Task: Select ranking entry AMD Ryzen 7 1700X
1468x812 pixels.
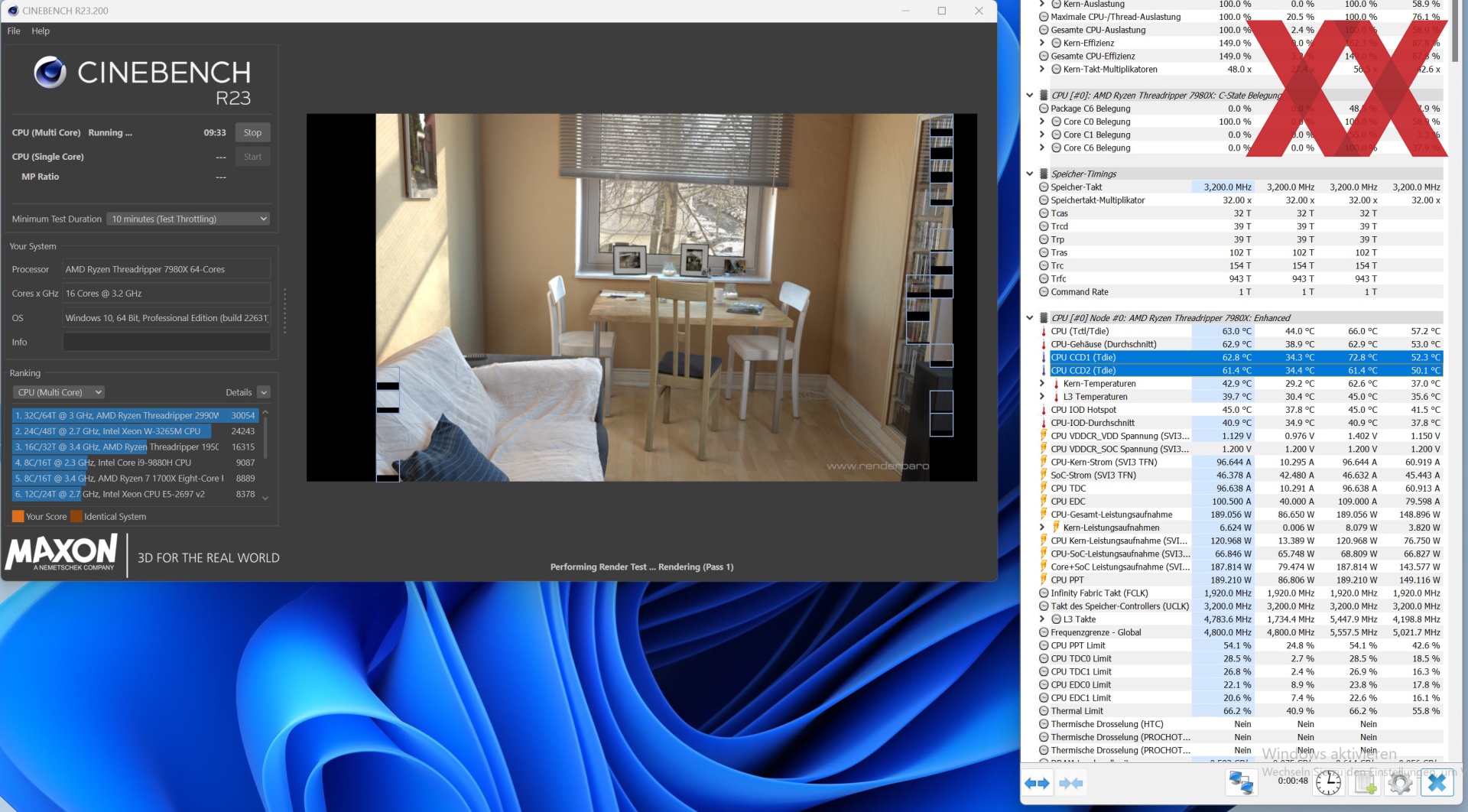Action: pos(135,479)
